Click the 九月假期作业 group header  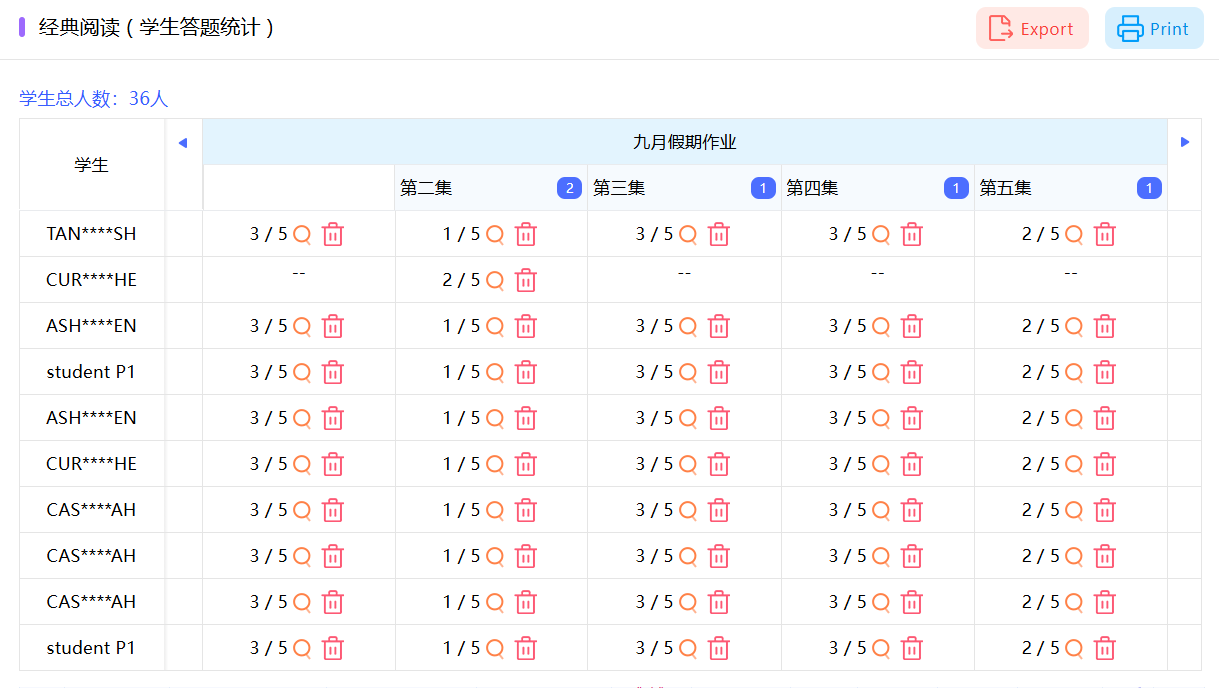[x=684, y=143]
